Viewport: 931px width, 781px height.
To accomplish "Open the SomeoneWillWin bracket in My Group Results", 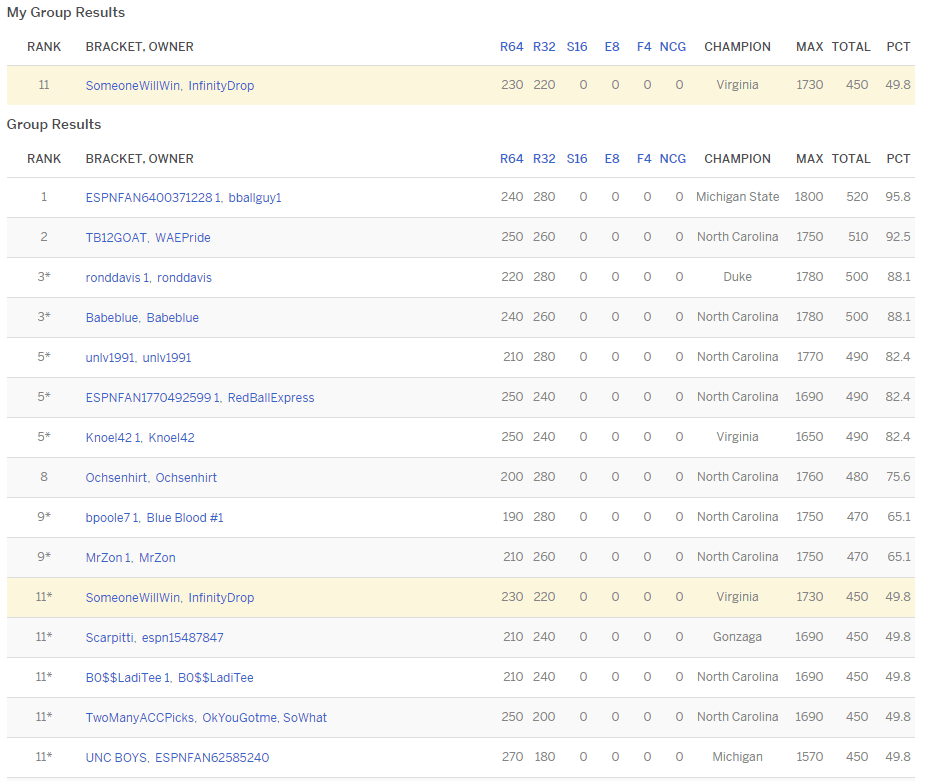I will (x=132, y=86).
